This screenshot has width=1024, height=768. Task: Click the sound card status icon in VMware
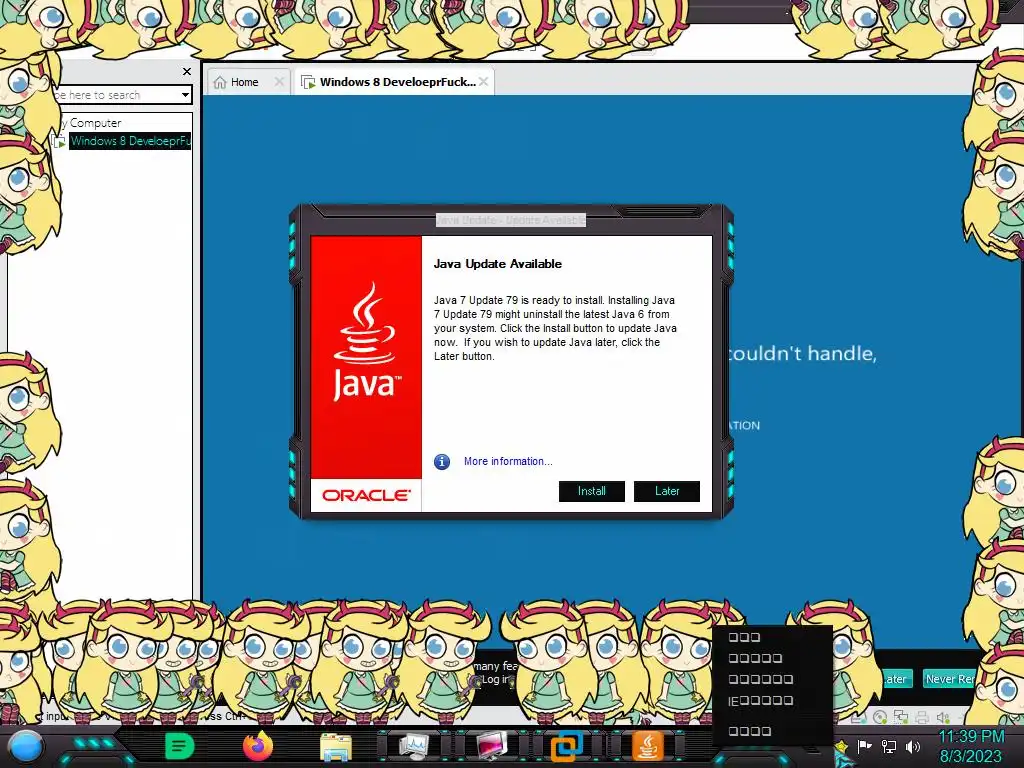tap(942, 717)
